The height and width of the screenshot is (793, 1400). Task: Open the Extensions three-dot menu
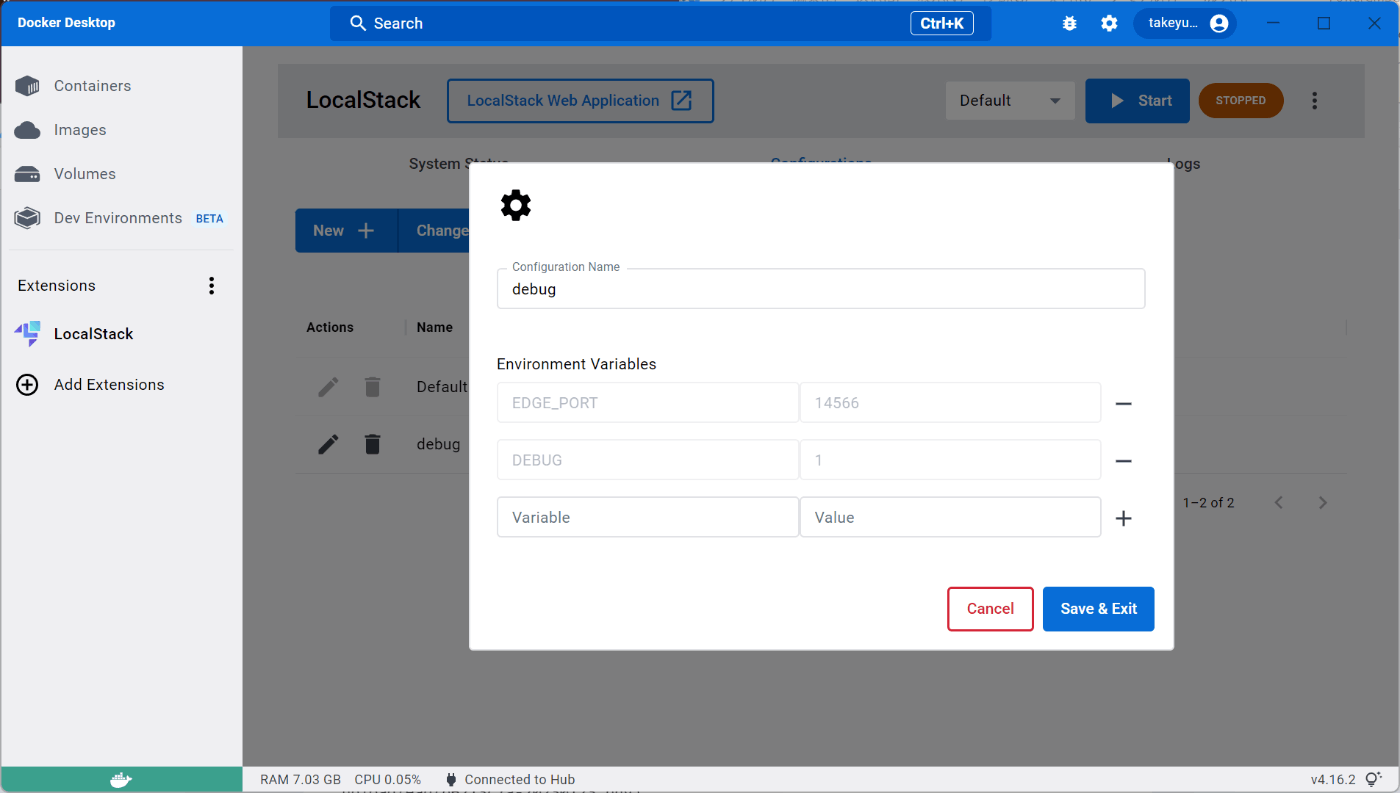coord(211,286)
